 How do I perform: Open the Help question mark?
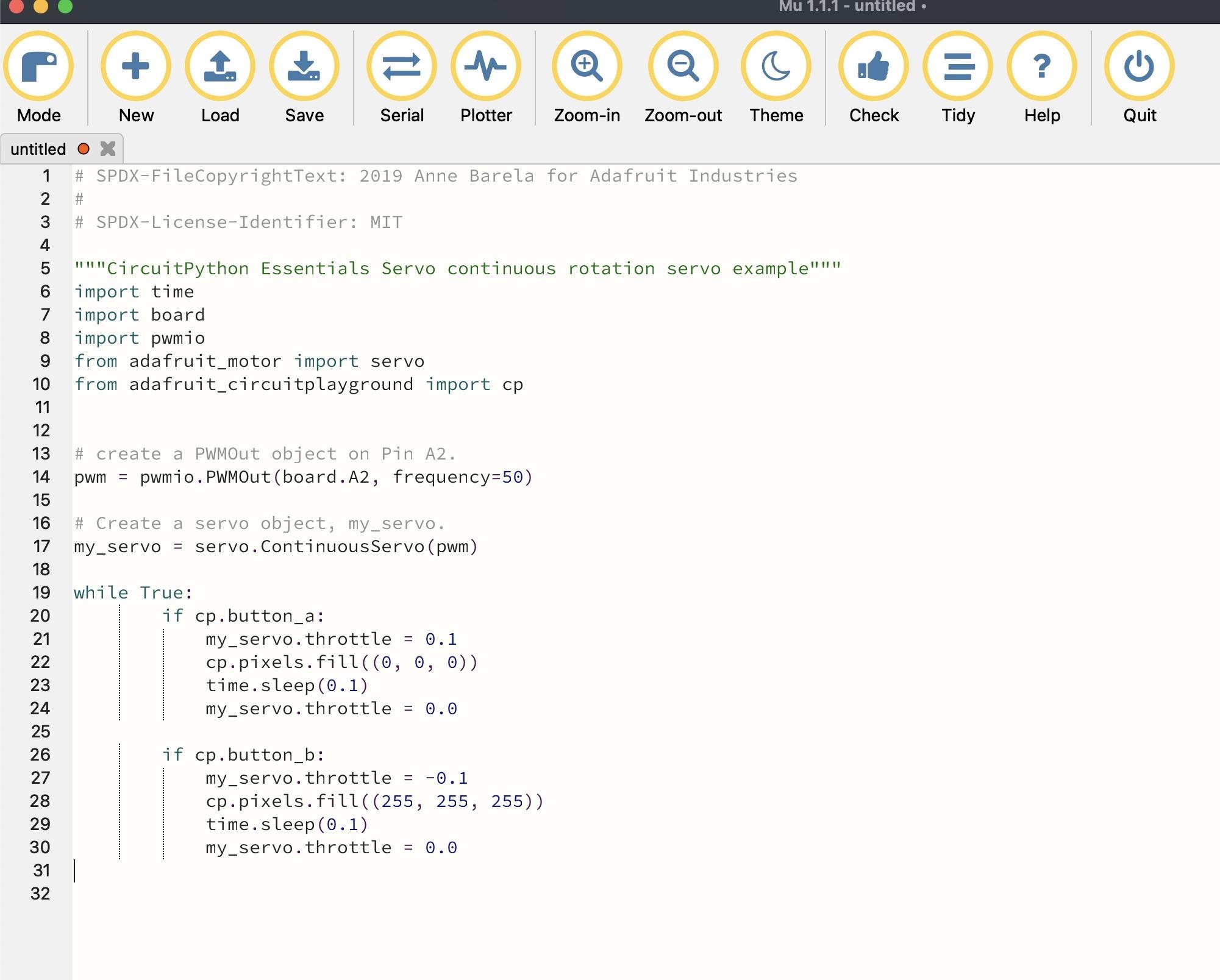pos(1041,67)
